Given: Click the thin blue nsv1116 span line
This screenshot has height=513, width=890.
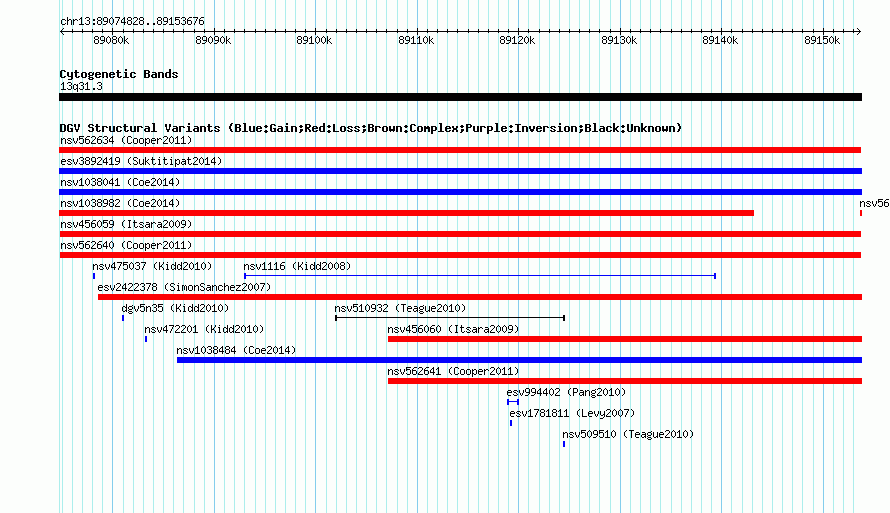Looking at the screenshot, I should click(480, 276).
